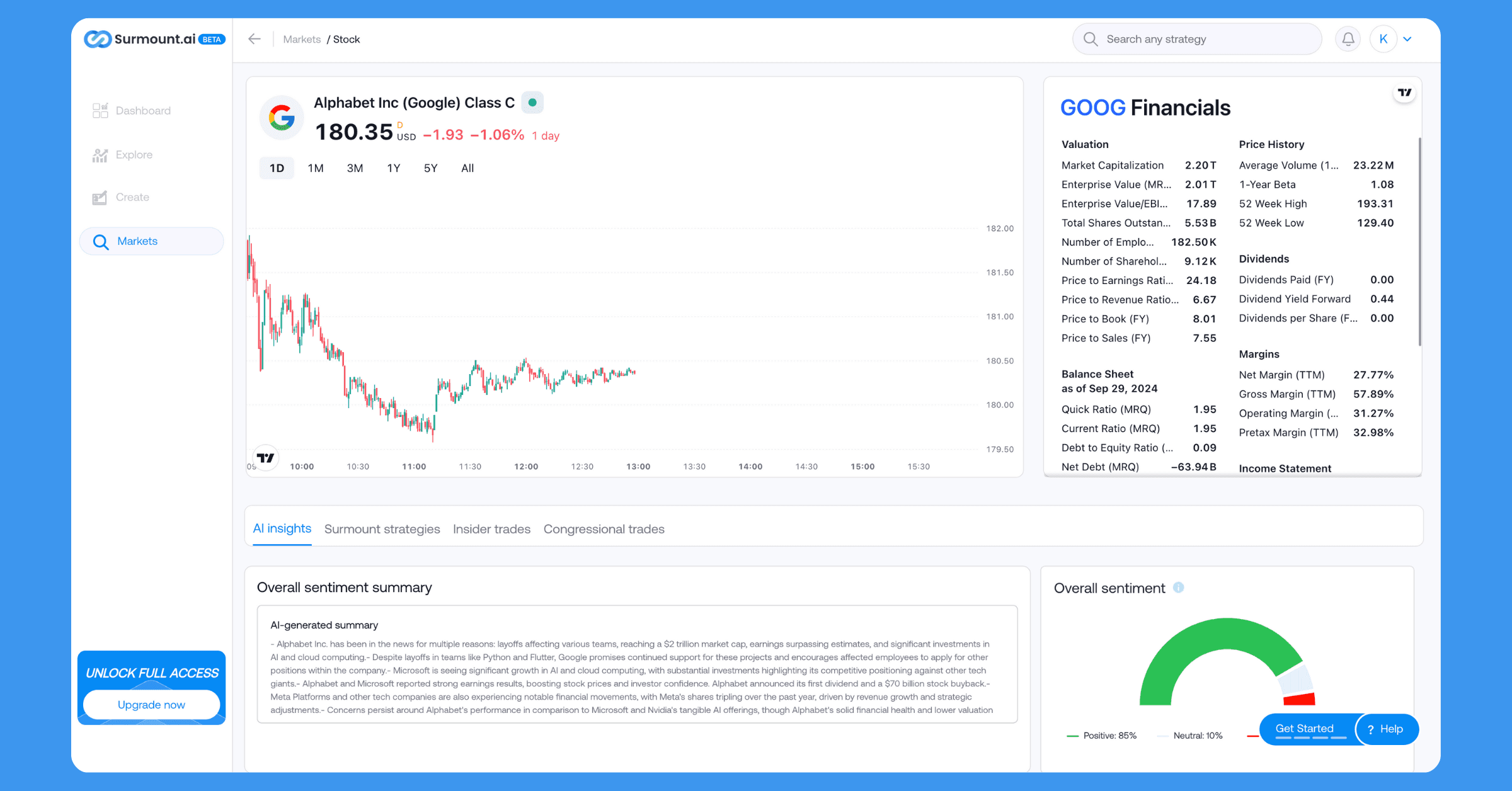Switch to the Congressional trades tab
Screen dimensions: 1512x791
[604, 529]
